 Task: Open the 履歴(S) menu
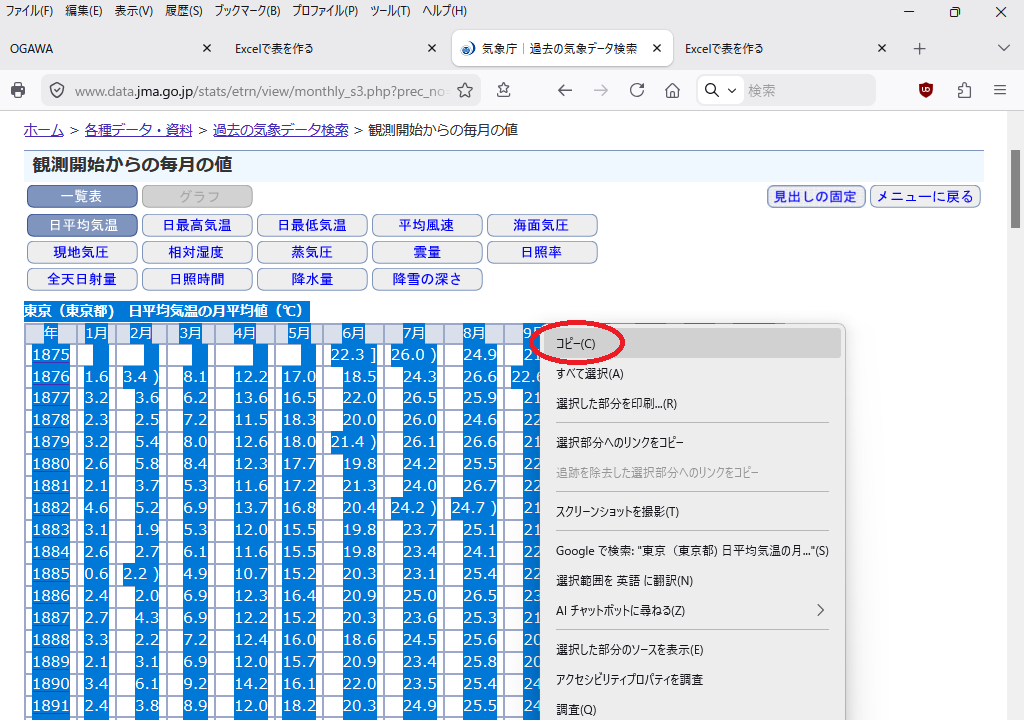point(184,11)
